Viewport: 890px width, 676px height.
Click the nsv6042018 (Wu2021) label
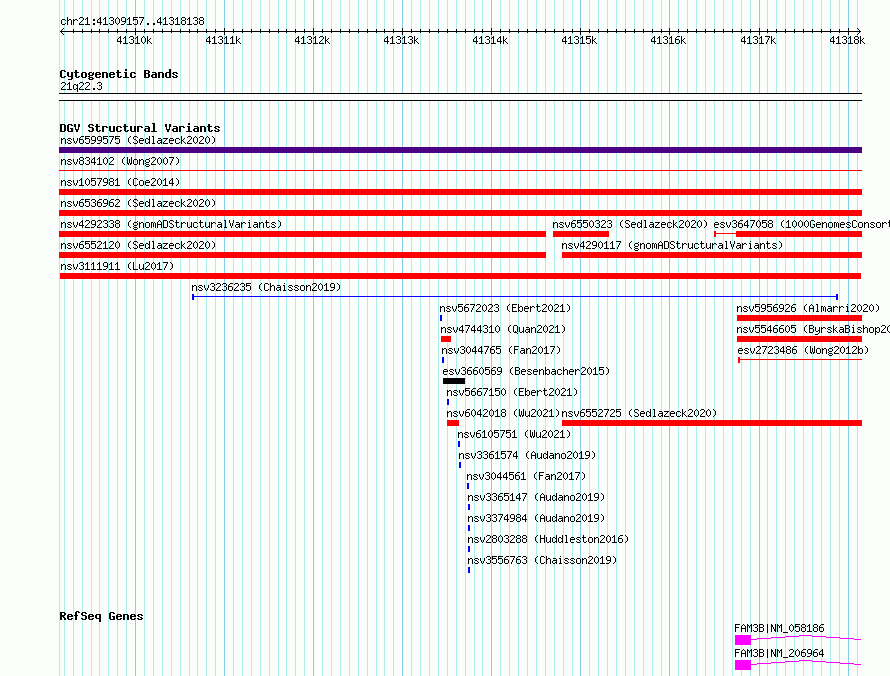pyautogui.click(x=503, y=413)
